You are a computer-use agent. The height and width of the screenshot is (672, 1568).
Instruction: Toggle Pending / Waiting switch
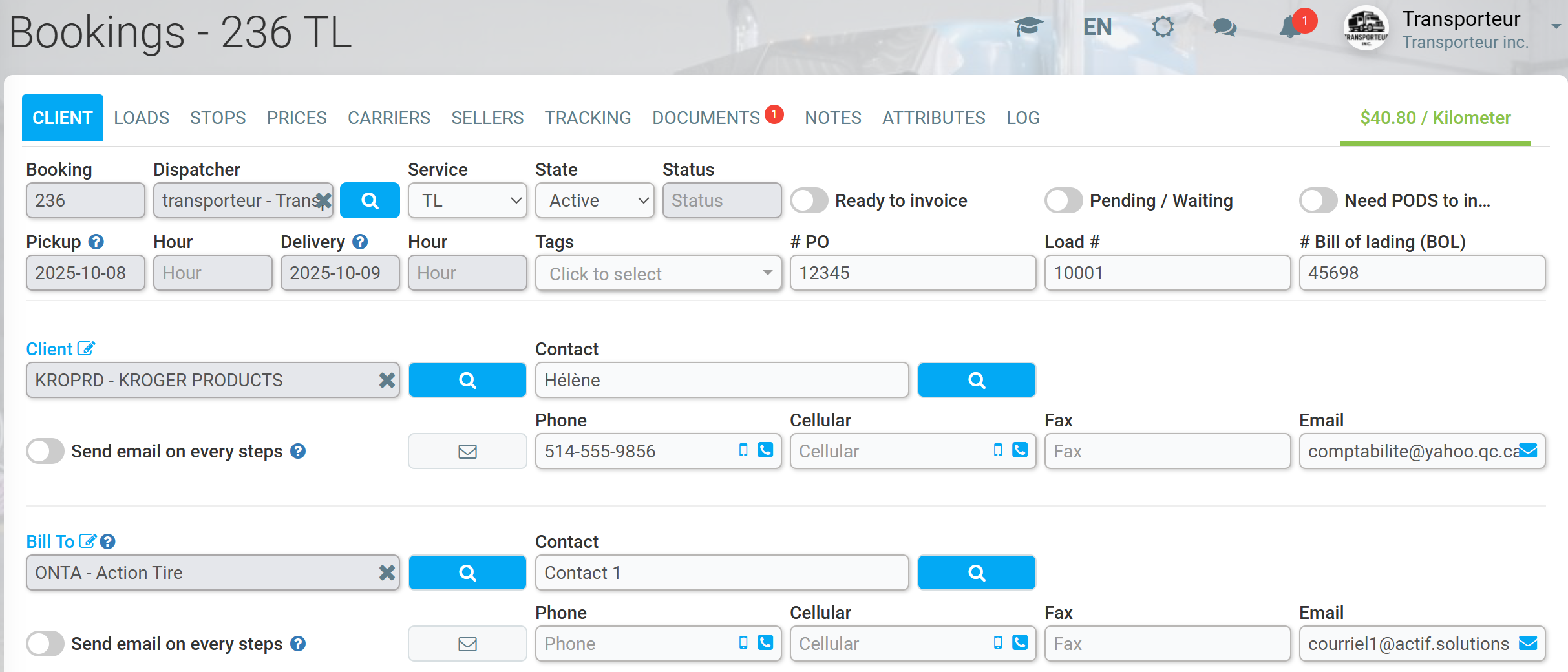coord(1064,200)
